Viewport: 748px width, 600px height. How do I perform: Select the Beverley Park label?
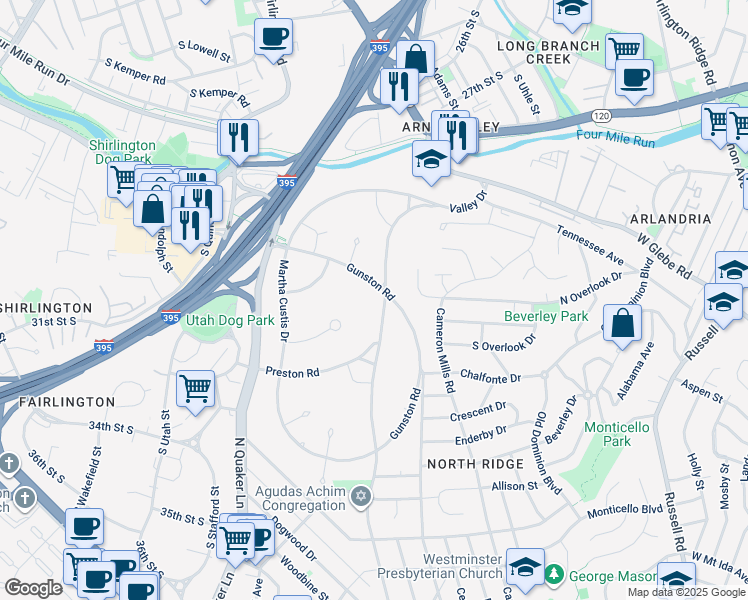546,316
